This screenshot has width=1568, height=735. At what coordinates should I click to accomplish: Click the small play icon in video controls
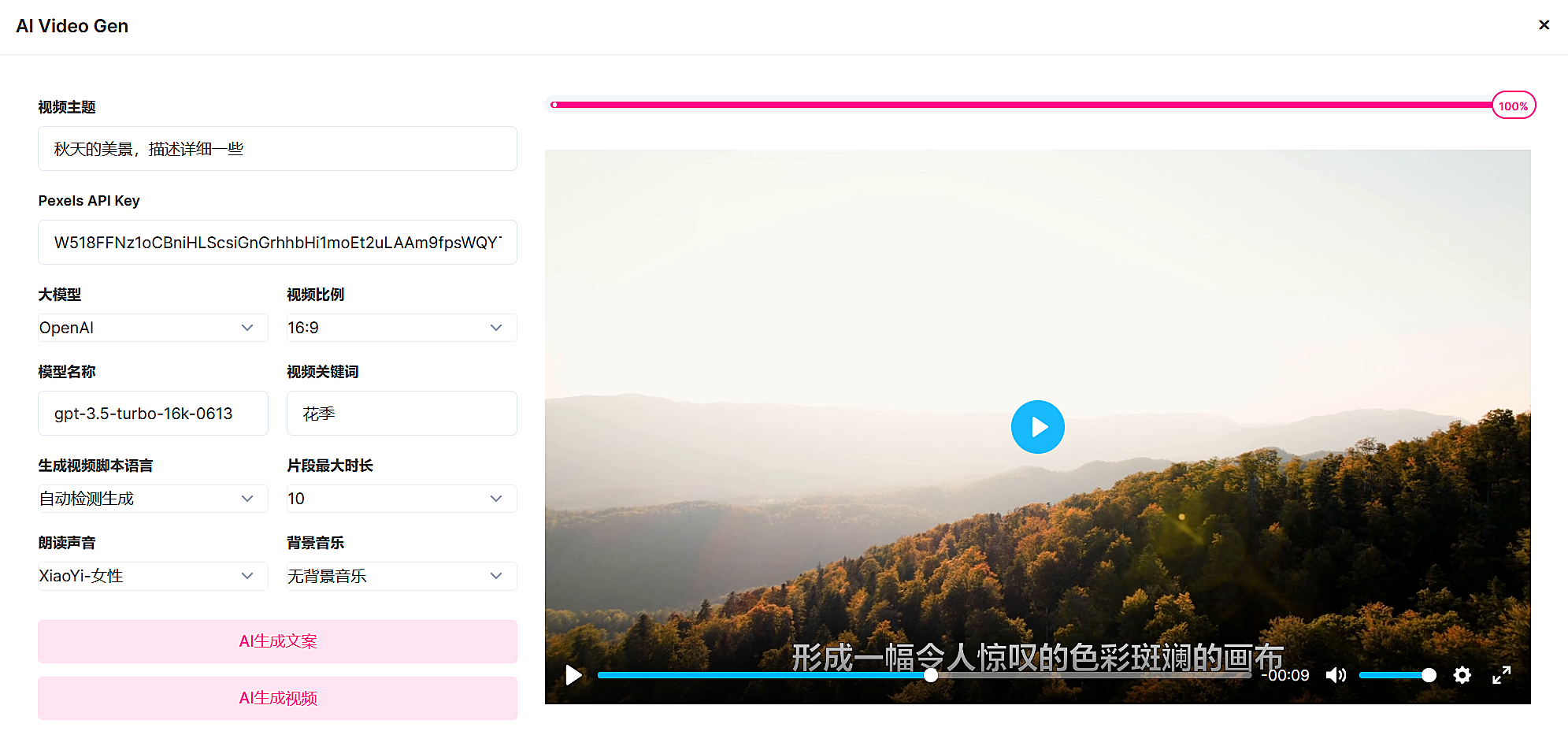(573, 675)
